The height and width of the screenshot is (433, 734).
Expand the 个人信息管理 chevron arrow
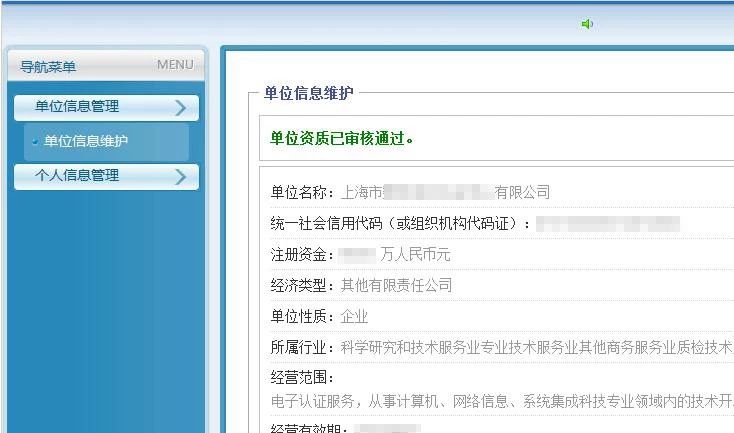click(180, 177)
